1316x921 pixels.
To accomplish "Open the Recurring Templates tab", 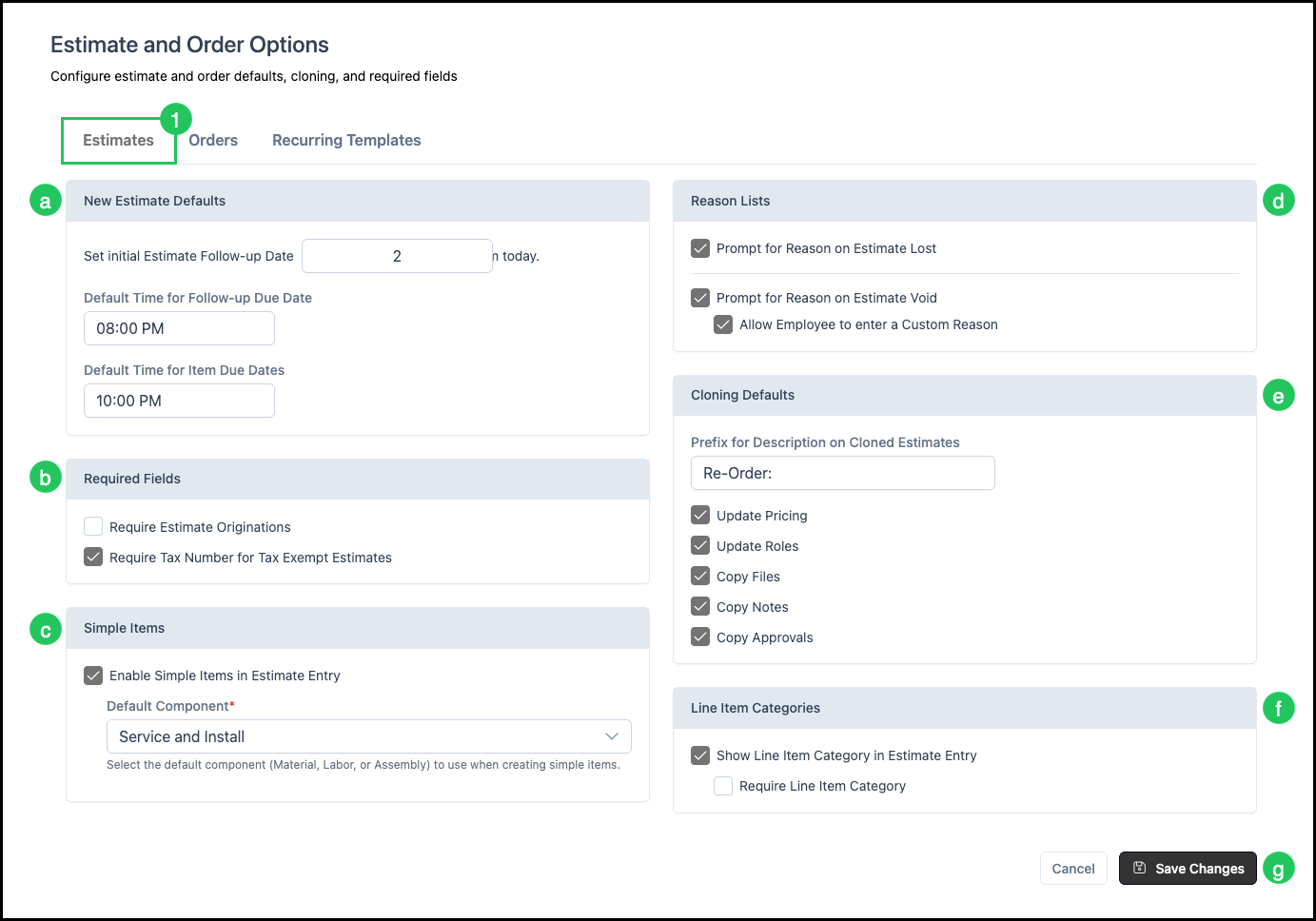I will tap(346, 140).
